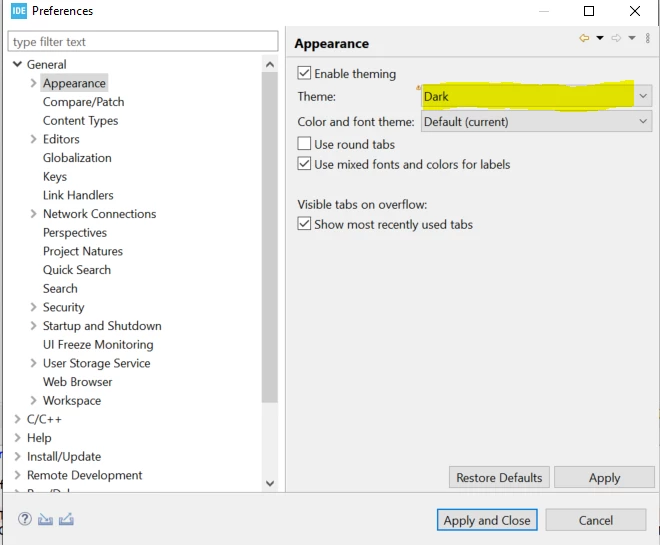
Task: Open the Perspectives preferences page
Action: pos(75,232)
